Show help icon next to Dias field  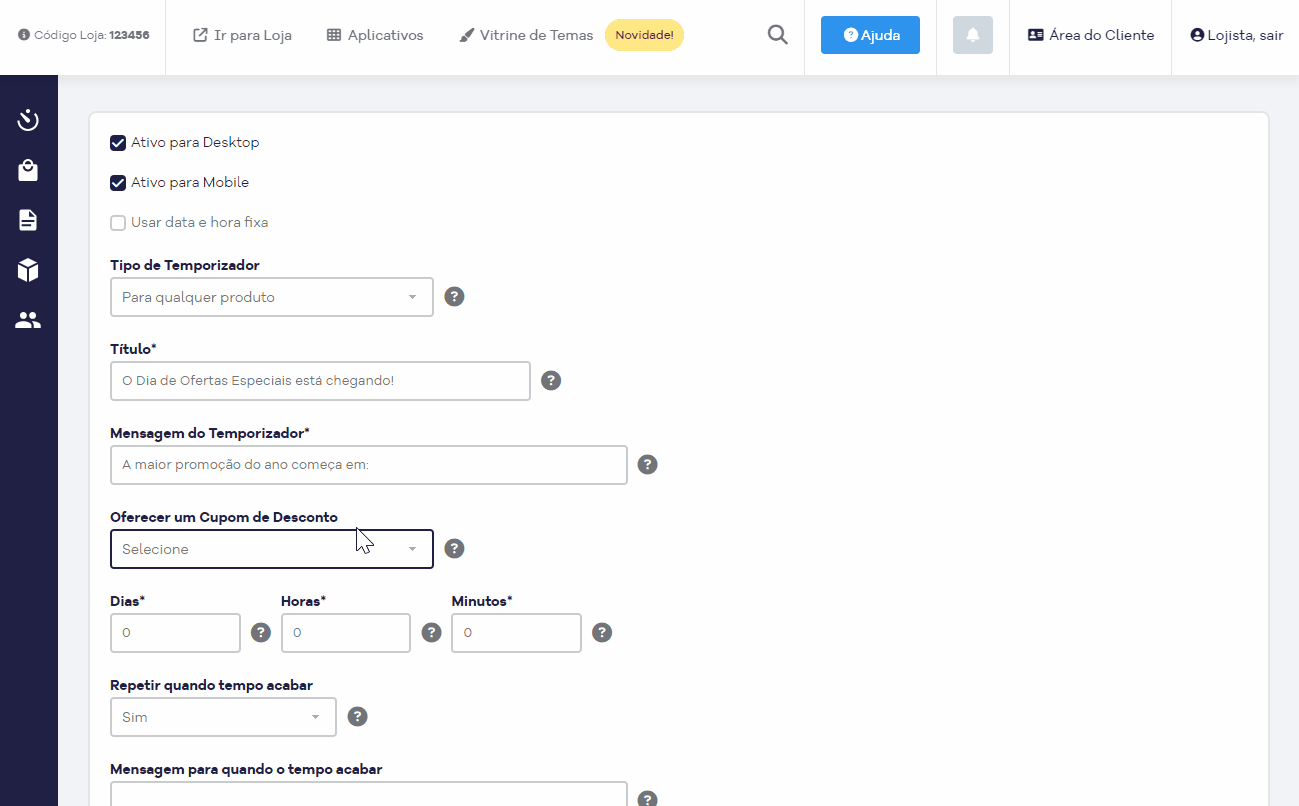point(261,633)
